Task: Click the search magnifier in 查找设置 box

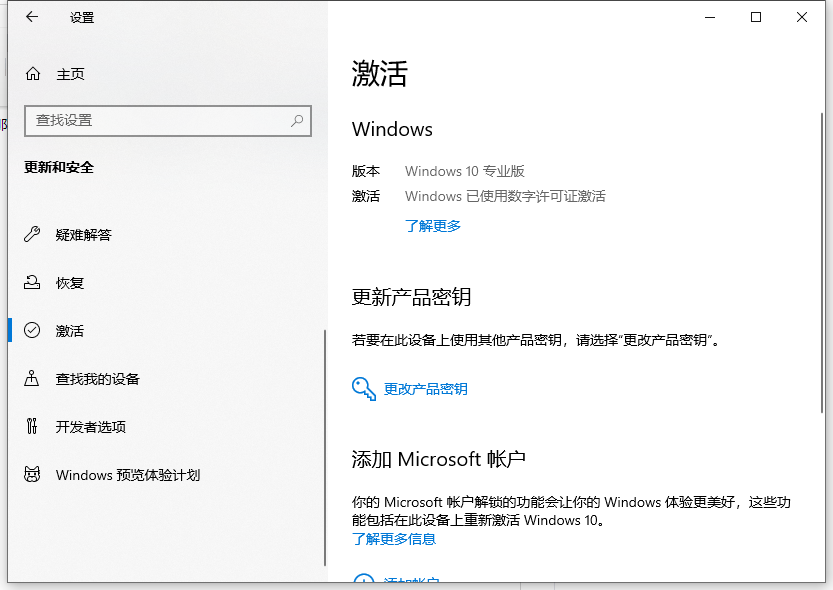Action: [296, 121]
